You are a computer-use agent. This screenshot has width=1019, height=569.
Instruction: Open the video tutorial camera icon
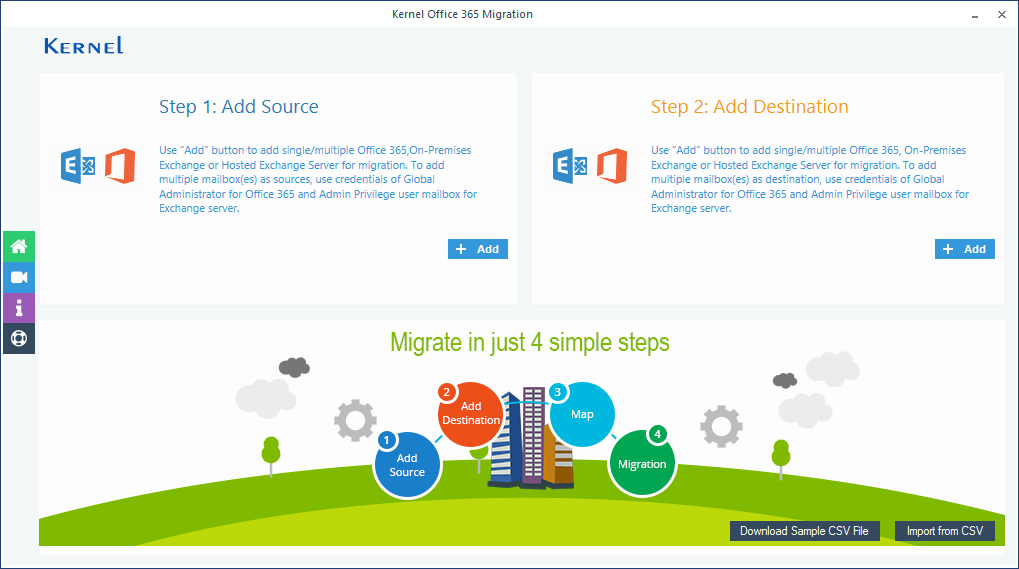pyautogui.click(x=18, y=277)
